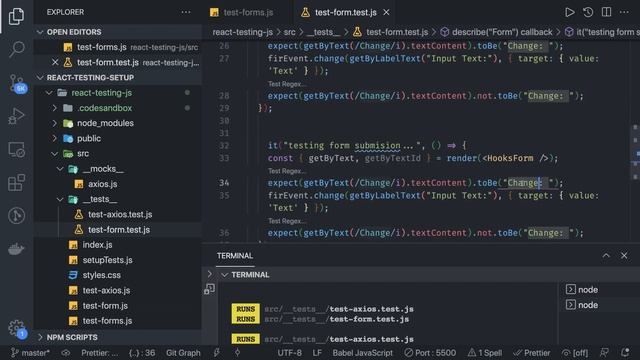Run the test file with the play icon
This screenshot has width=640, height=360.
[x=569, y=12]
